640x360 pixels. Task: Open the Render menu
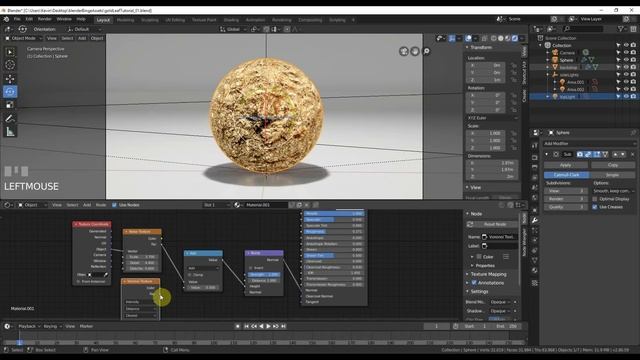pos(44,19)
